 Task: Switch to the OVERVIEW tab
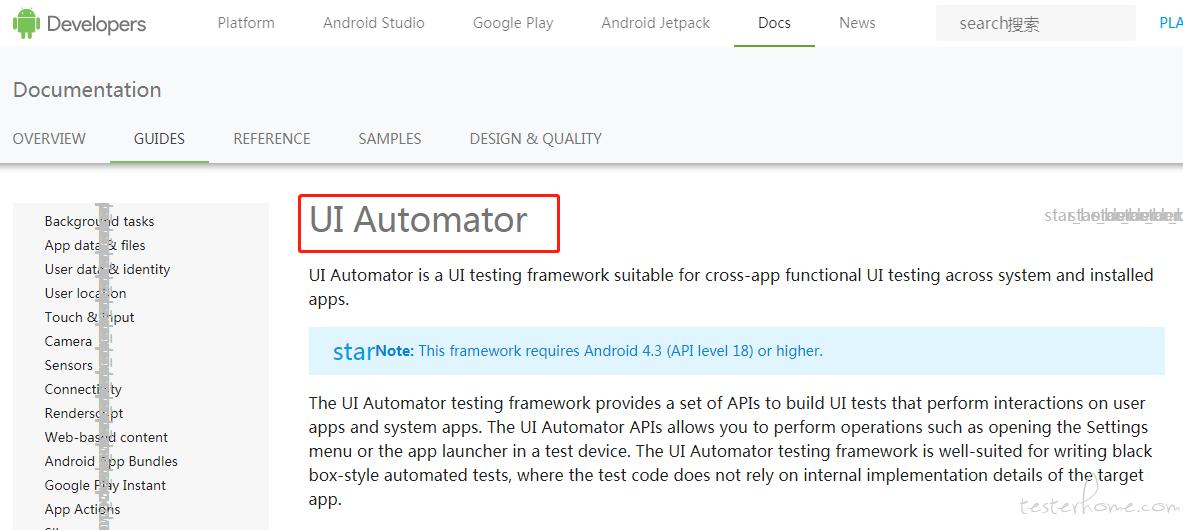[x=49, y=139]
